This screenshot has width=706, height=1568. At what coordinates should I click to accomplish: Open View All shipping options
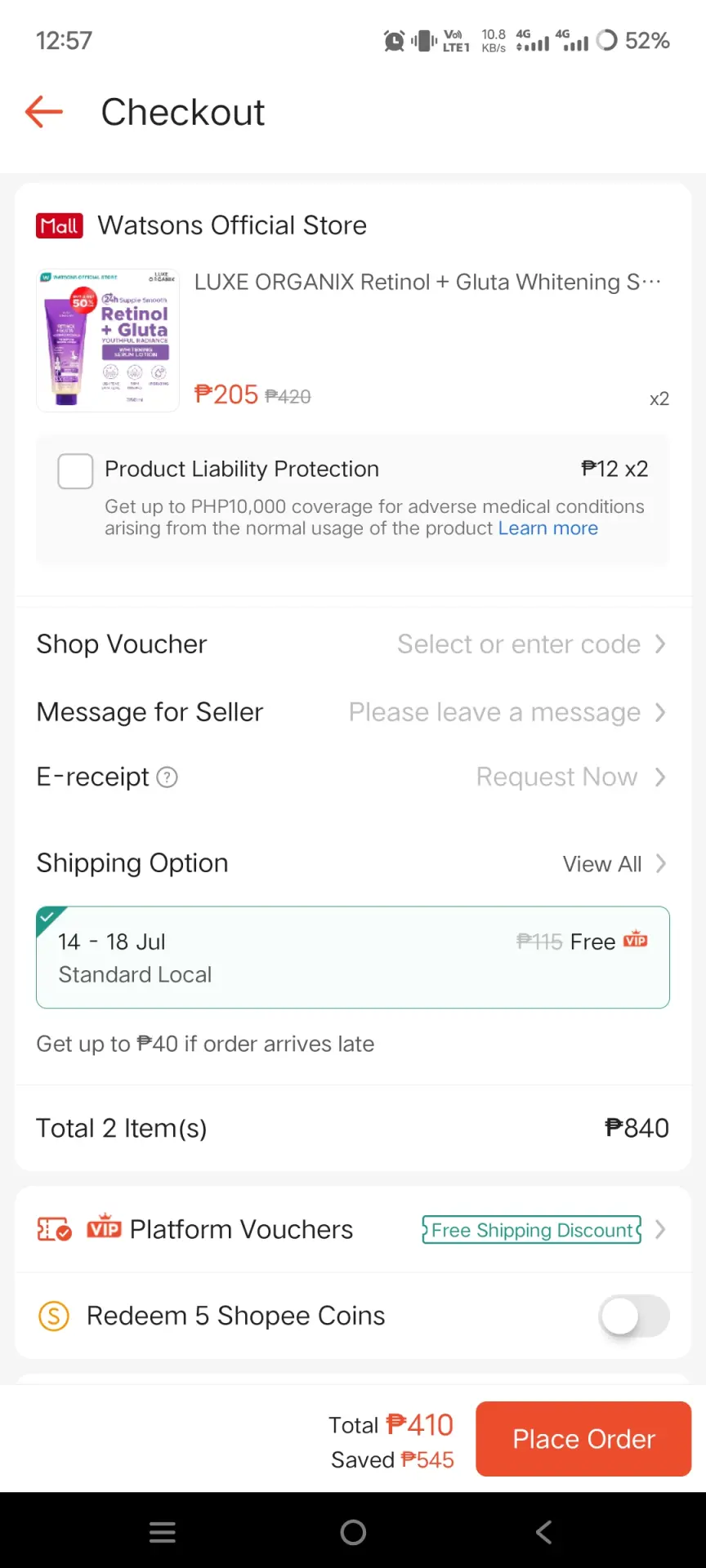click(614, 864)
